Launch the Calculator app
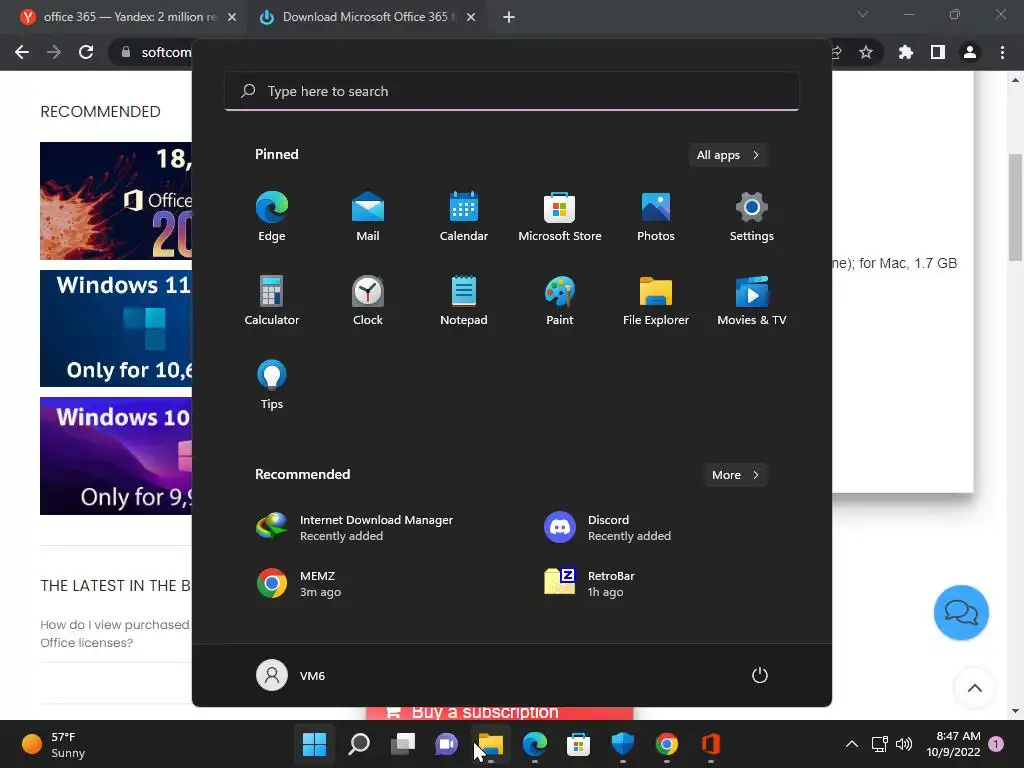 [x=272, y=300]
